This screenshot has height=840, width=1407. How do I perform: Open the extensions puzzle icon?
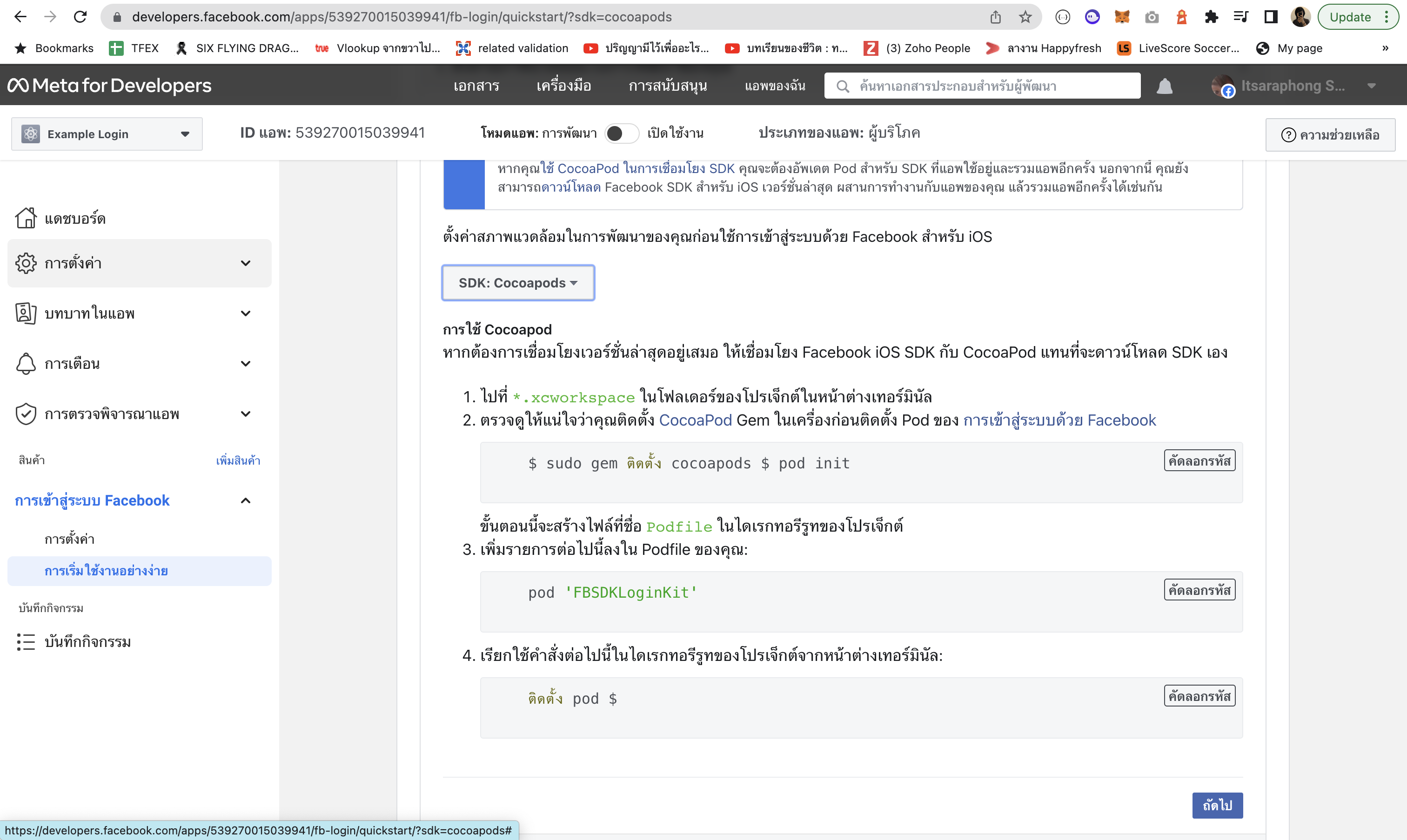tap(1211, 17)
